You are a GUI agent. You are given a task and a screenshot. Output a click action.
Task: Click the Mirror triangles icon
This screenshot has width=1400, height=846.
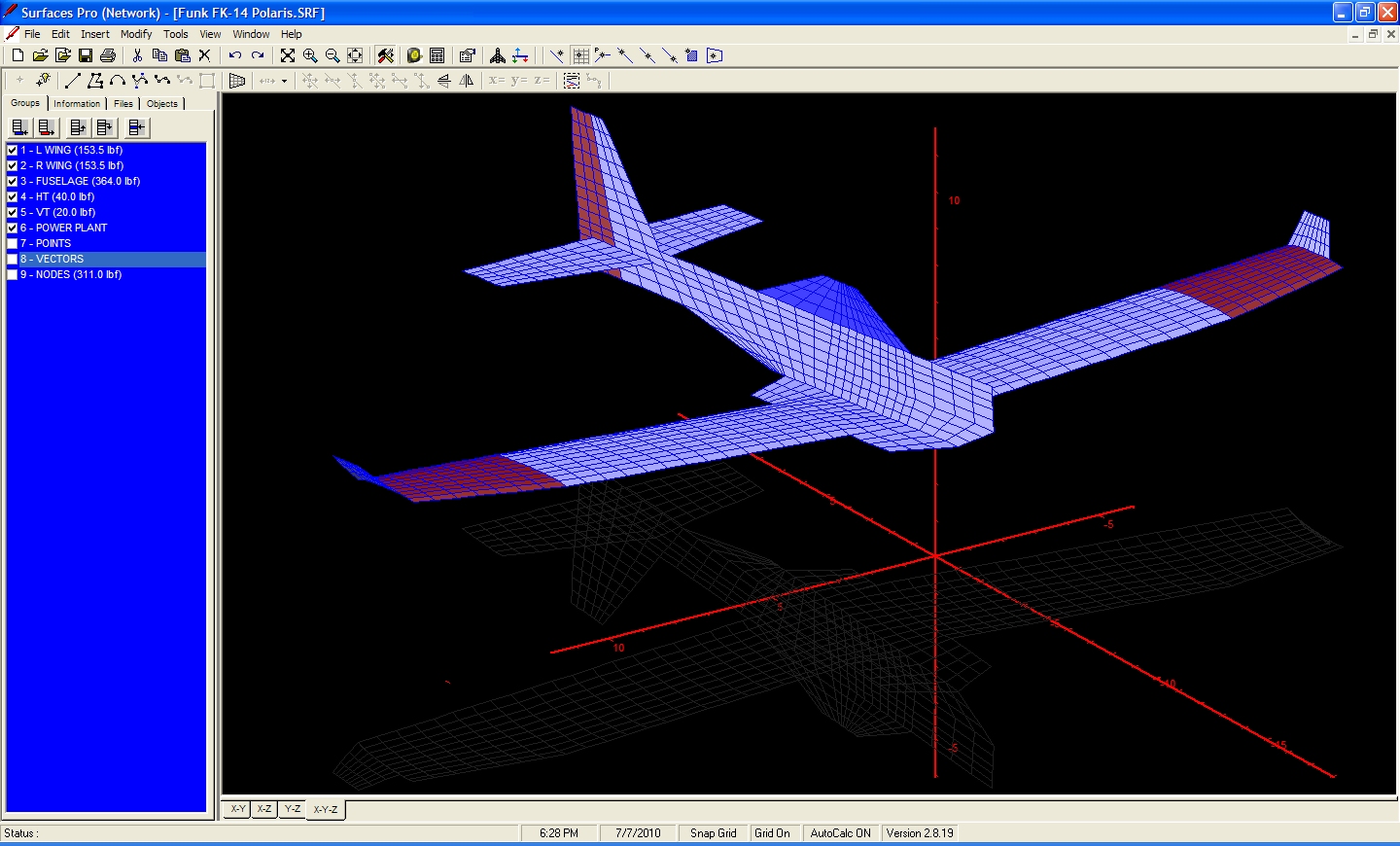467,81
